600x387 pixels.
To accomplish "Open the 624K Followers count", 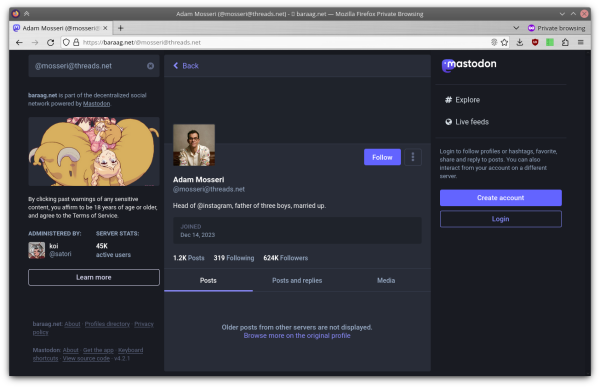I will point(285,258).
